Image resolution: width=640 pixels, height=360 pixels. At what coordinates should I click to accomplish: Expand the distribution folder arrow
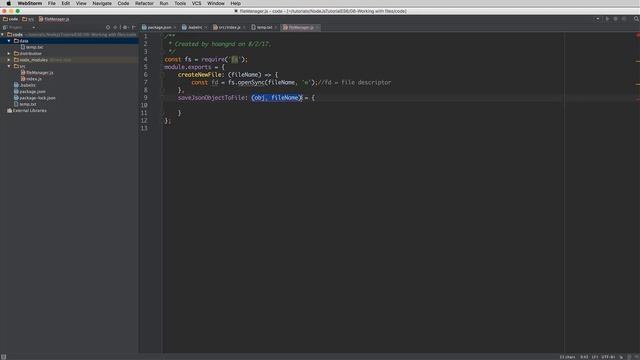9,53
